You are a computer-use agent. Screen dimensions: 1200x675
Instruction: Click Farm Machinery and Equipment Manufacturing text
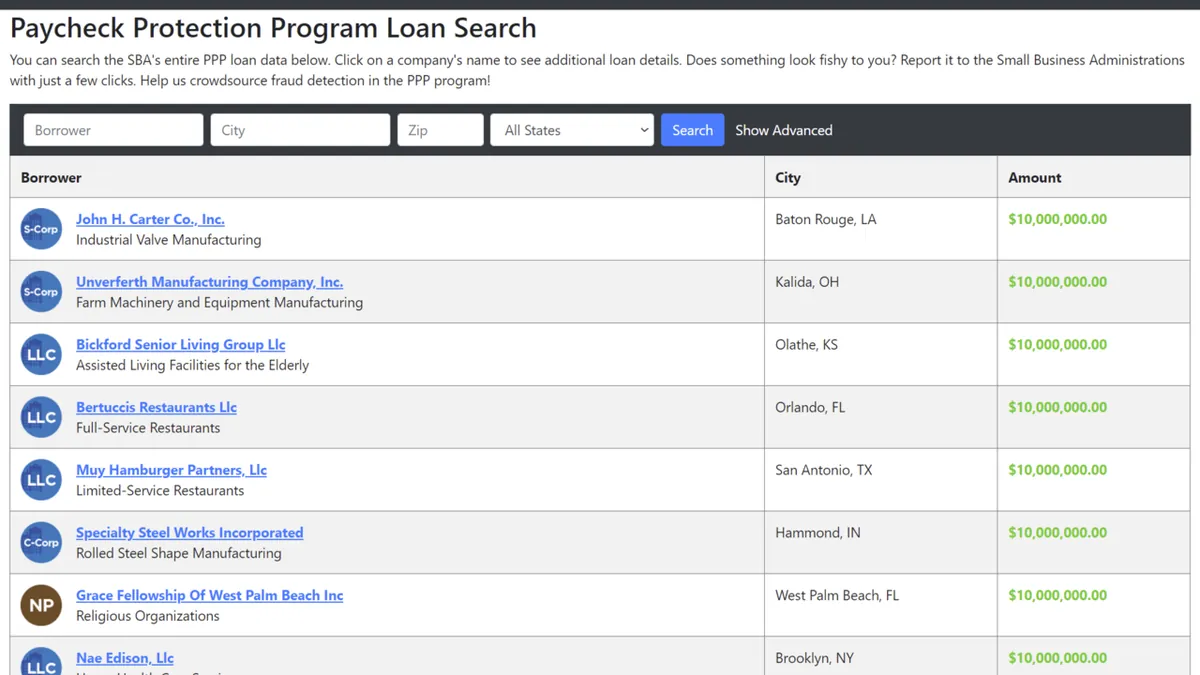(x=219, y=302)
